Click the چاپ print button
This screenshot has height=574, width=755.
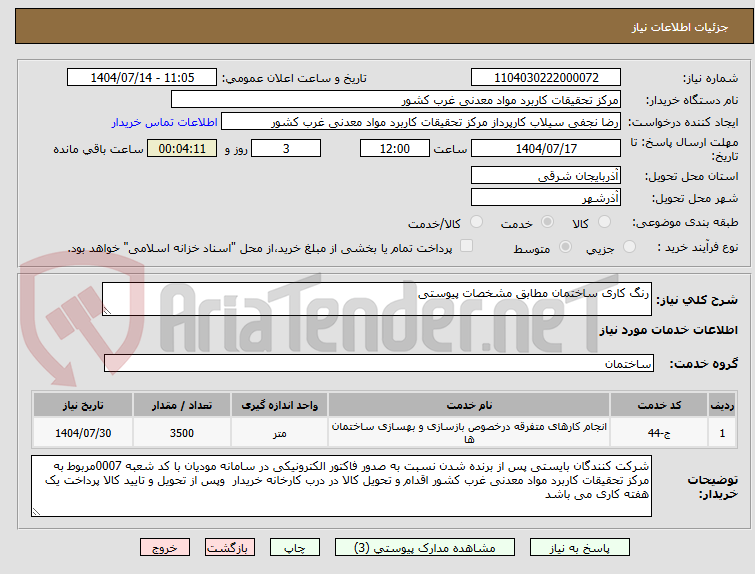(295, 548)
